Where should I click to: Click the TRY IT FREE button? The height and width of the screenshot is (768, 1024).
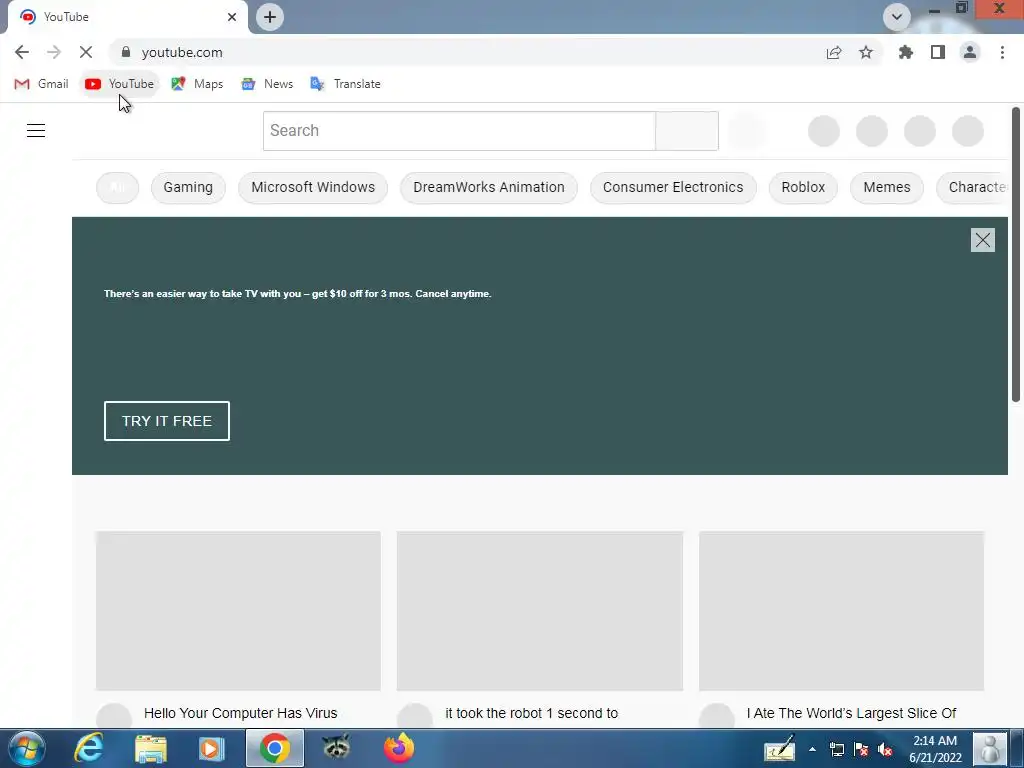click(167, 421)
